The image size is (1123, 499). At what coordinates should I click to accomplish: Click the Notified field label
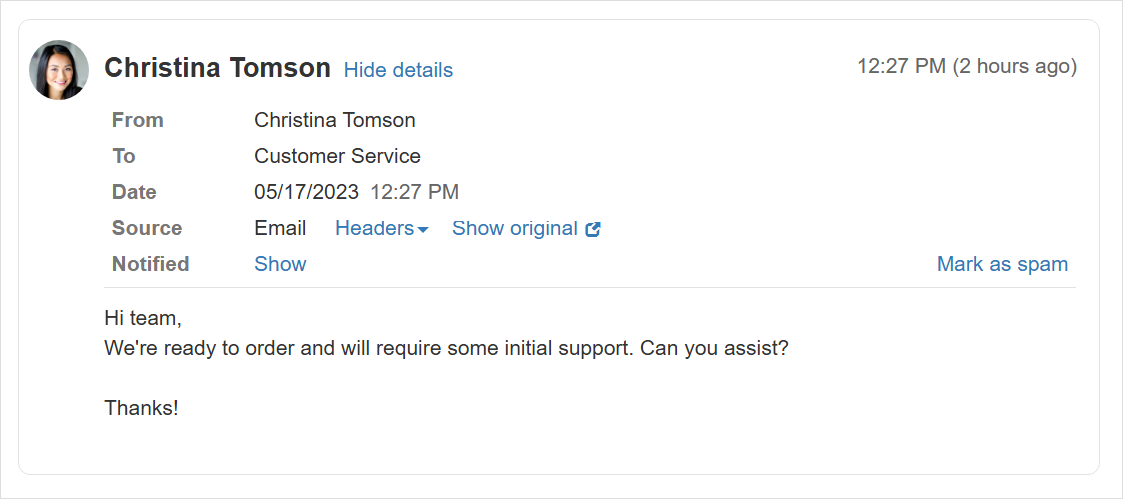point(150,264)
